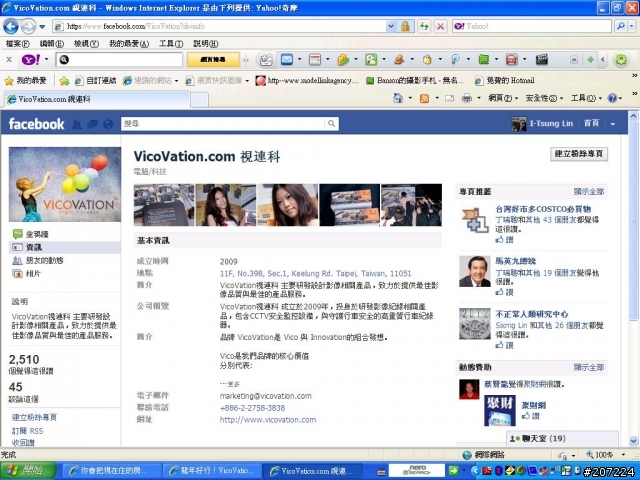Viewport: 640px width, 480px height.
Task: Open Facebook friend requests icon
Action: [x=77, y=124]
